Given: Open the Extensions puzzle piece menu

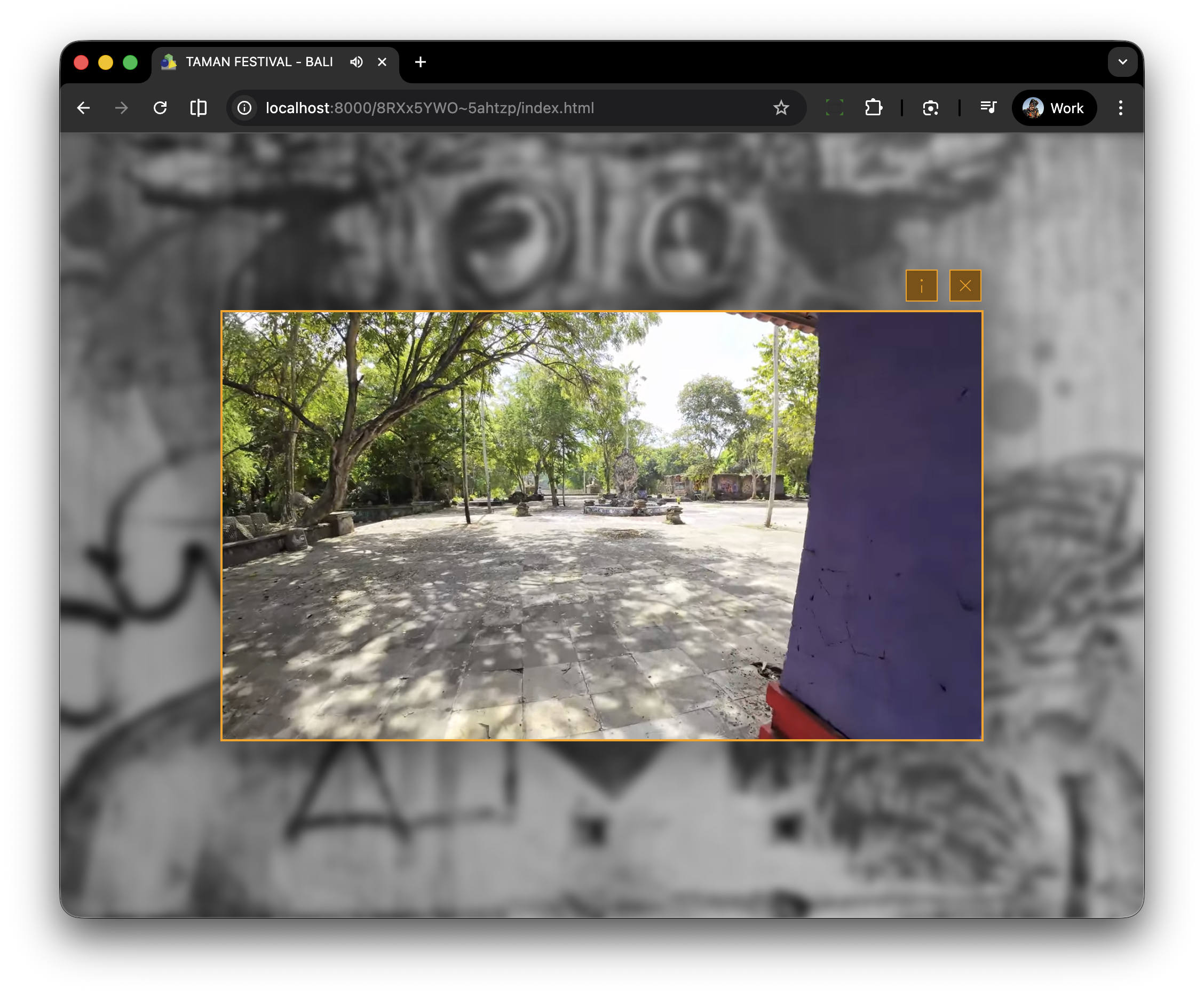Looking at the screenshot, I should (873, 108).
